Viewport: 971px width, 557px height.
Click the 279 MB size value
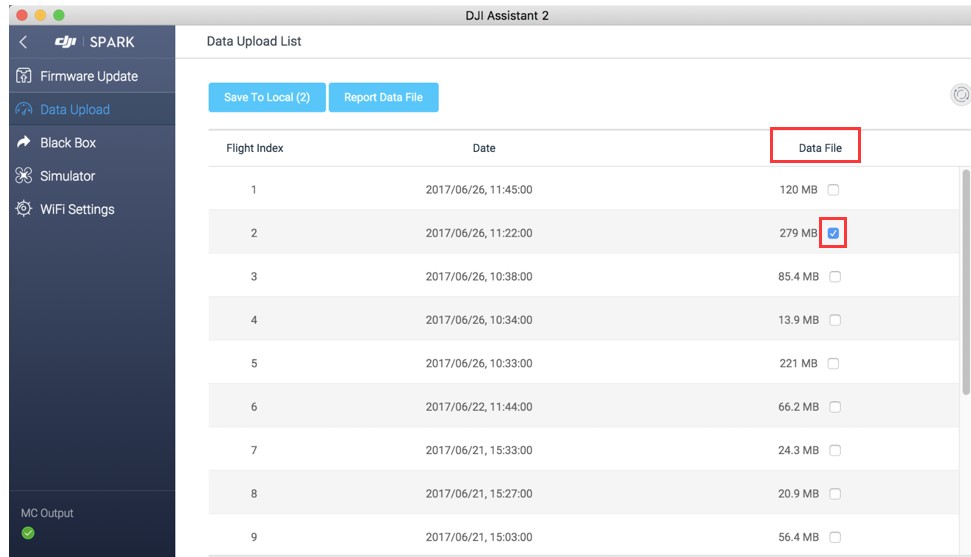pyautogui.click(x=798, y=233)
